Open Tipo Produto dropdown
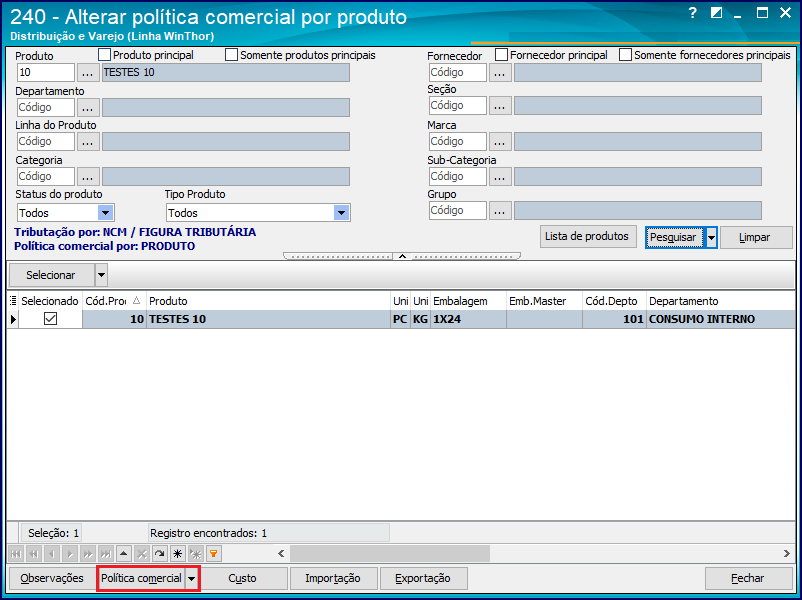This screenshot has height=600, width=802. (341, 213)
